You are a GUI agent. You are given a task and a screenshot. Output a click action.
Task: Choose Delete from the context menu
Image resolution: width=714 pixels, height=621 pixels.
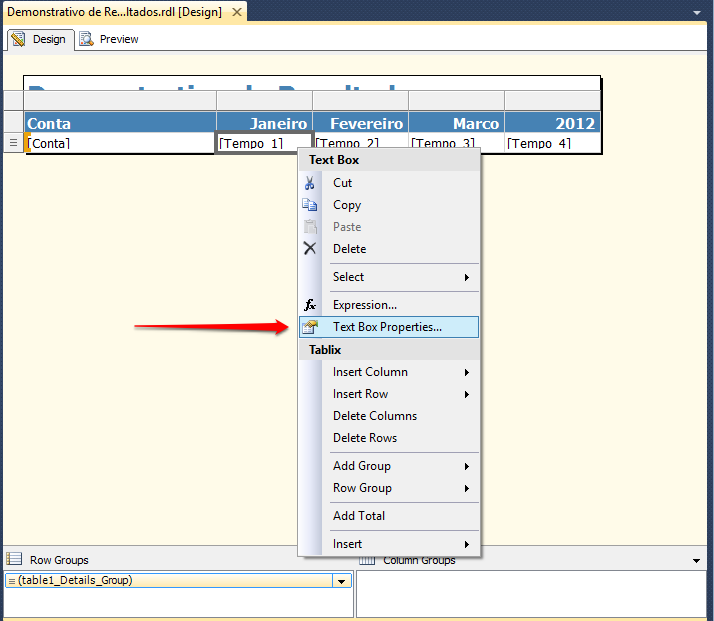click(x=389, y=249)
